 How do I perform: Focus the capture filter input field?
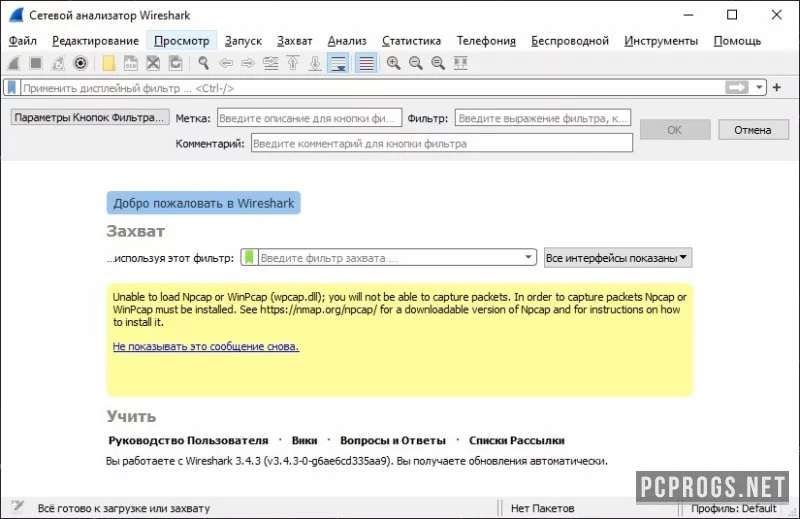[390, 257]
